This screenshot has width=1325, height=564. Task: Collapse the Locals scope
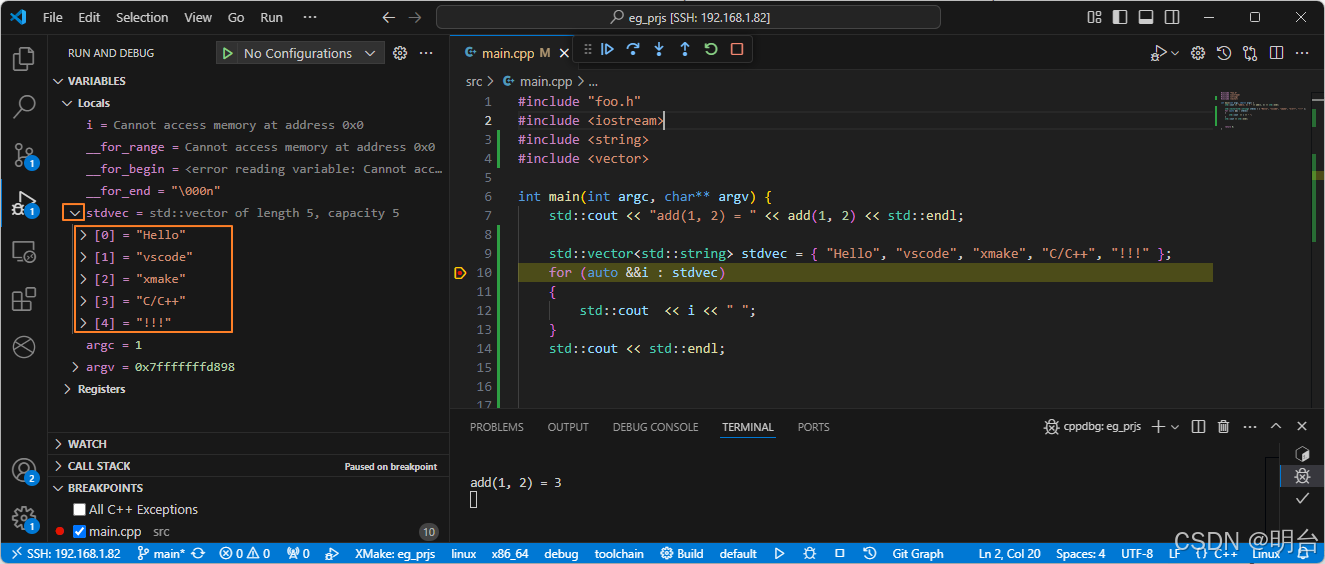click(x=68, y=103)
